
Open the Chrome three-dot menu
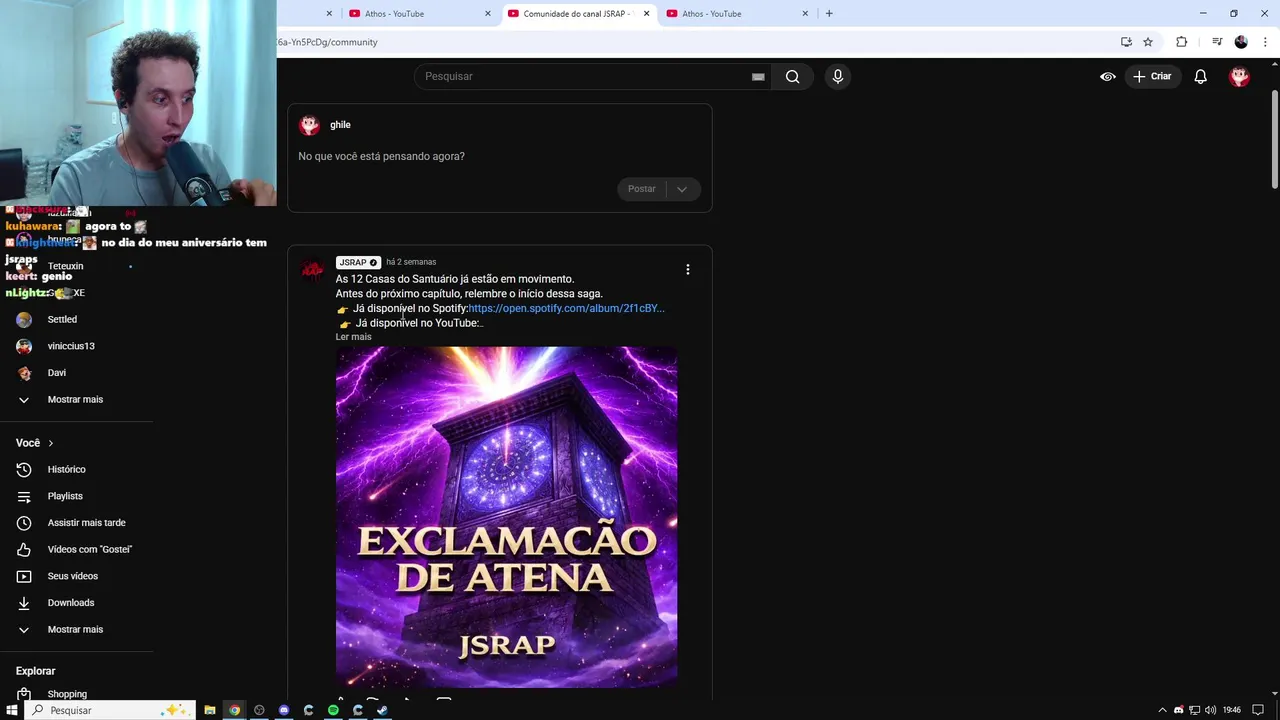pos(1265,42)
